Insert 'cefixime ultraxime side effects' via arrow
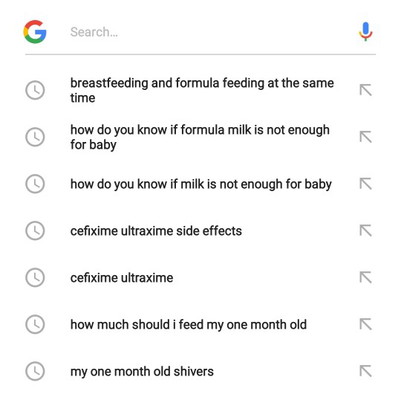Viewport: 401px width, 400px height. click(366, 231)
